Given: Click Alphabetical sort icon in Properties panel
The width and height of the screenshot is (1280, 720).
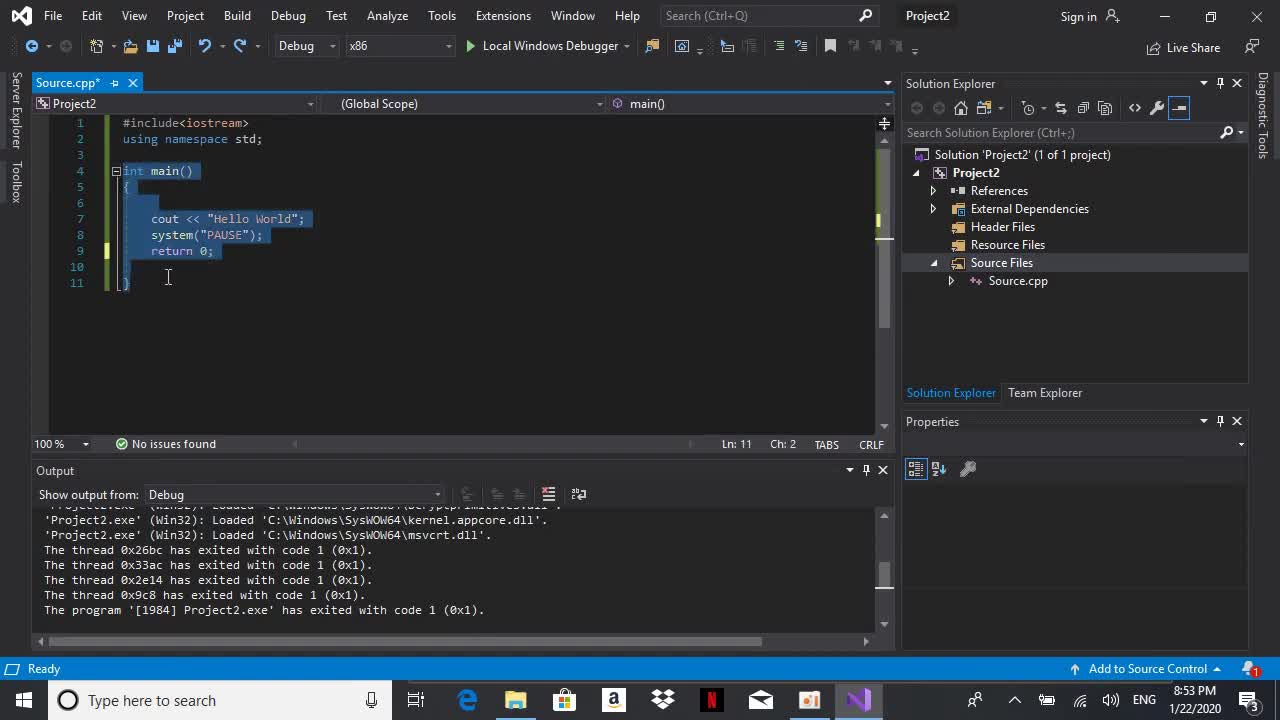Looking at the screenshot, I should coord(939,468).
